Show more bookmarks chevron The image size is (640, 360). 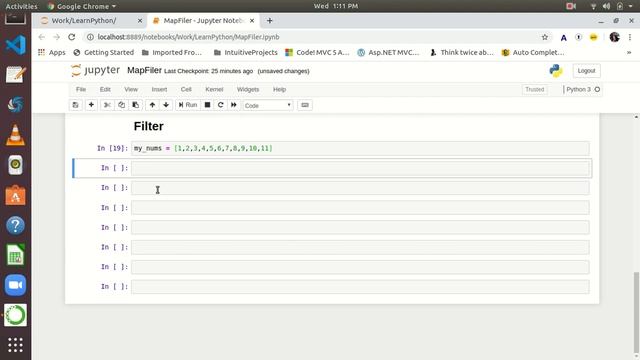point(629,52)
